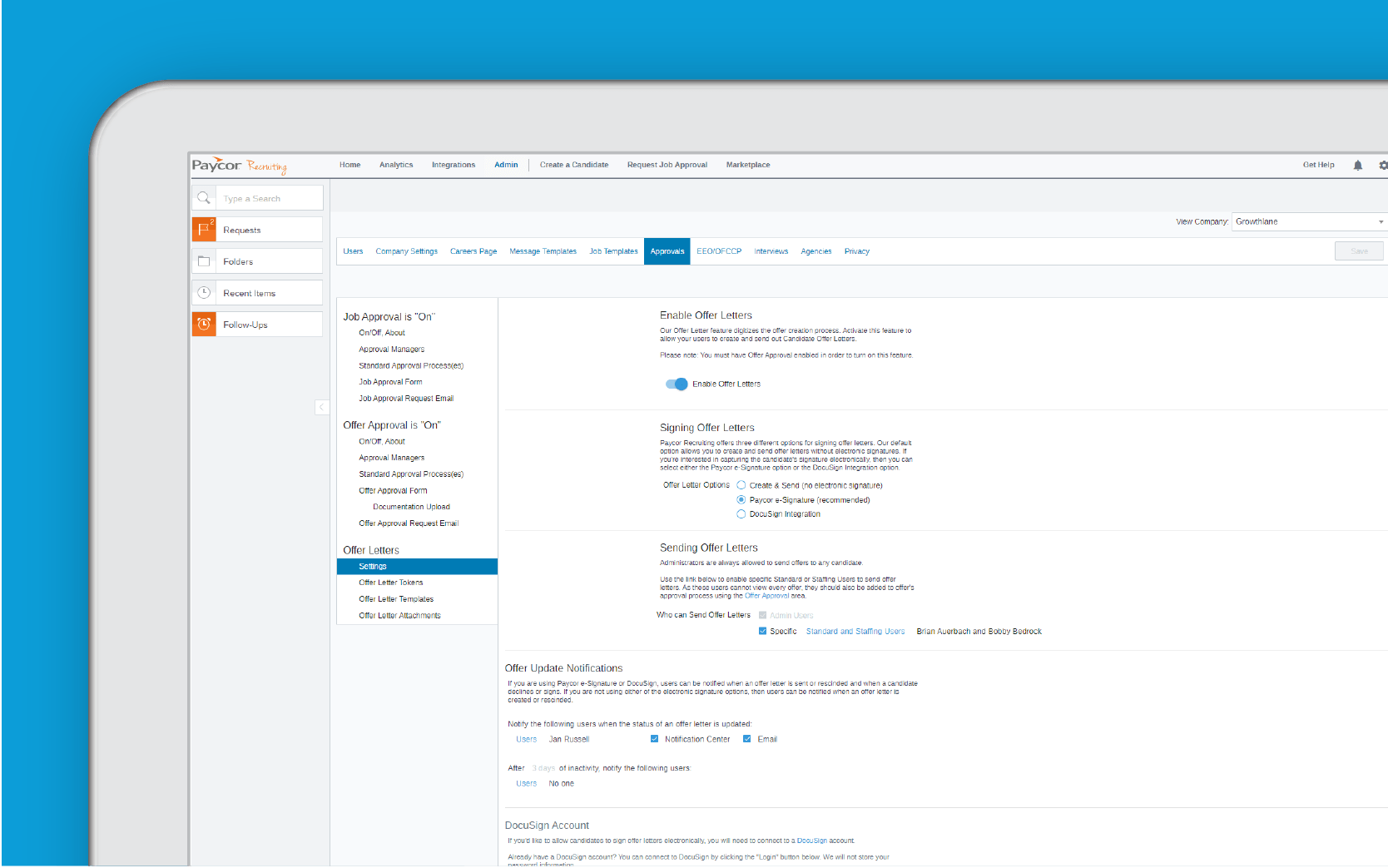
Task: Click the Get Help link
Action: [x=1318, y=165]
